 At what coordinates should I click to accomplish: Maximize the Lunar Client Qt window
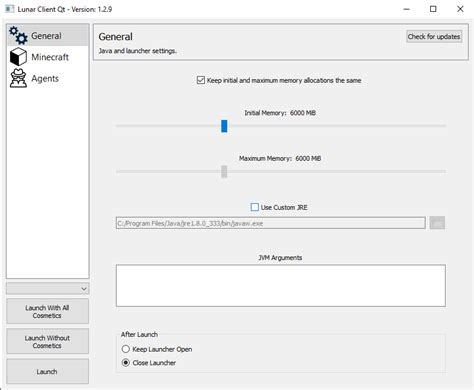[x=433, y=9]
